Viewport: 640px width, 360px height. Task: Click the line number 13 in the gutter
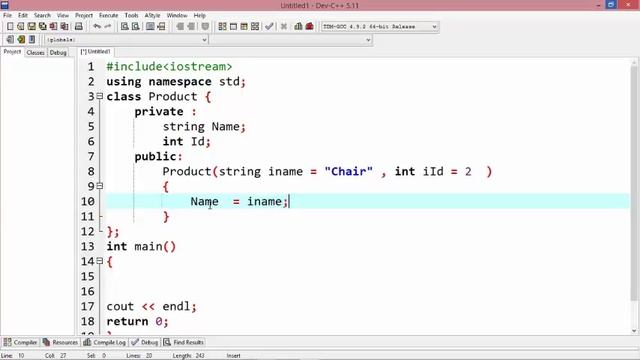tap(87, 247)
